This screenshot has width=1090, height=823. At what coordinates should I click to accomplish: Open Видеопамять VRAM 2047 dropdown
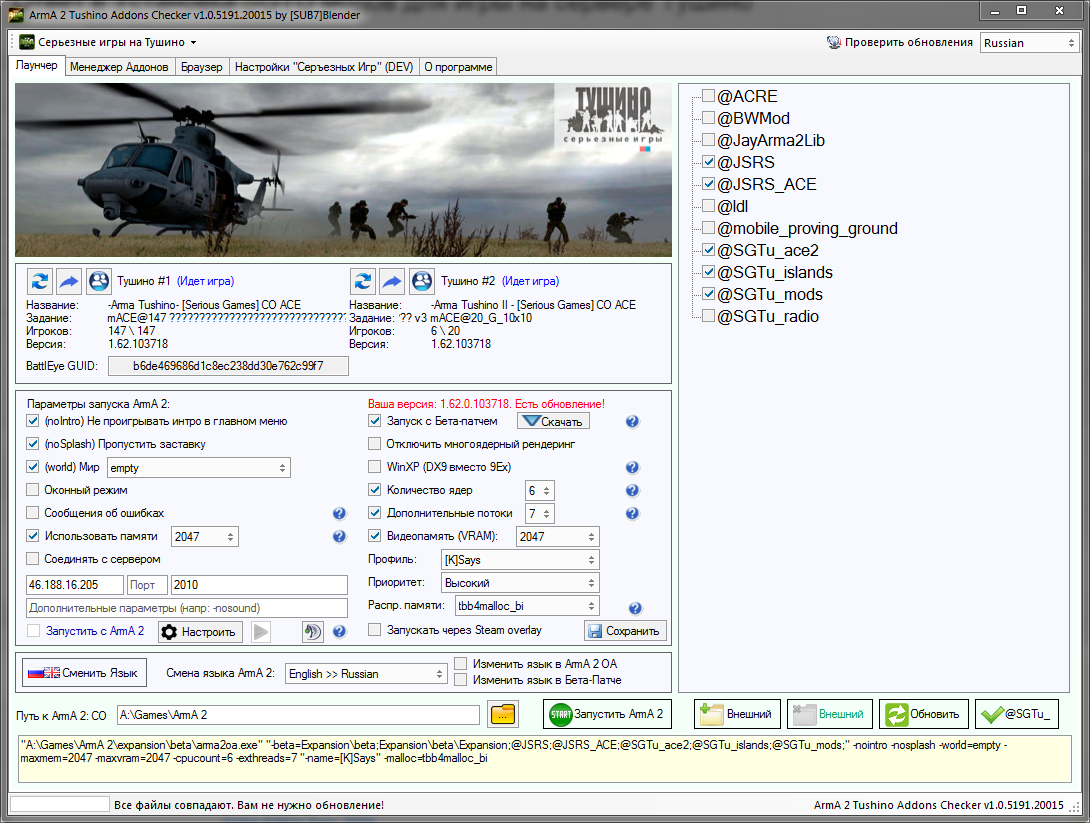click(558, 537)
